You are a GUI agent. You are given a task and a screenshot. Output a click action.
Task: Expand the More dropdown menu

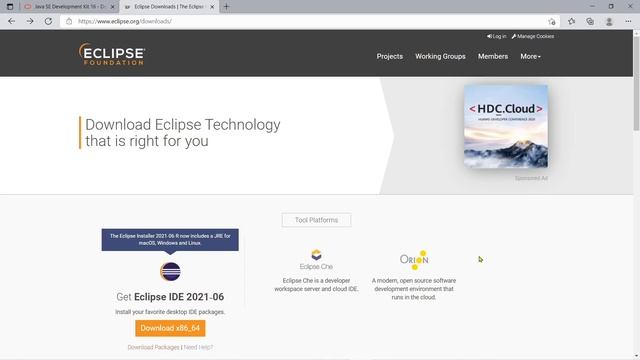point(530,56)
